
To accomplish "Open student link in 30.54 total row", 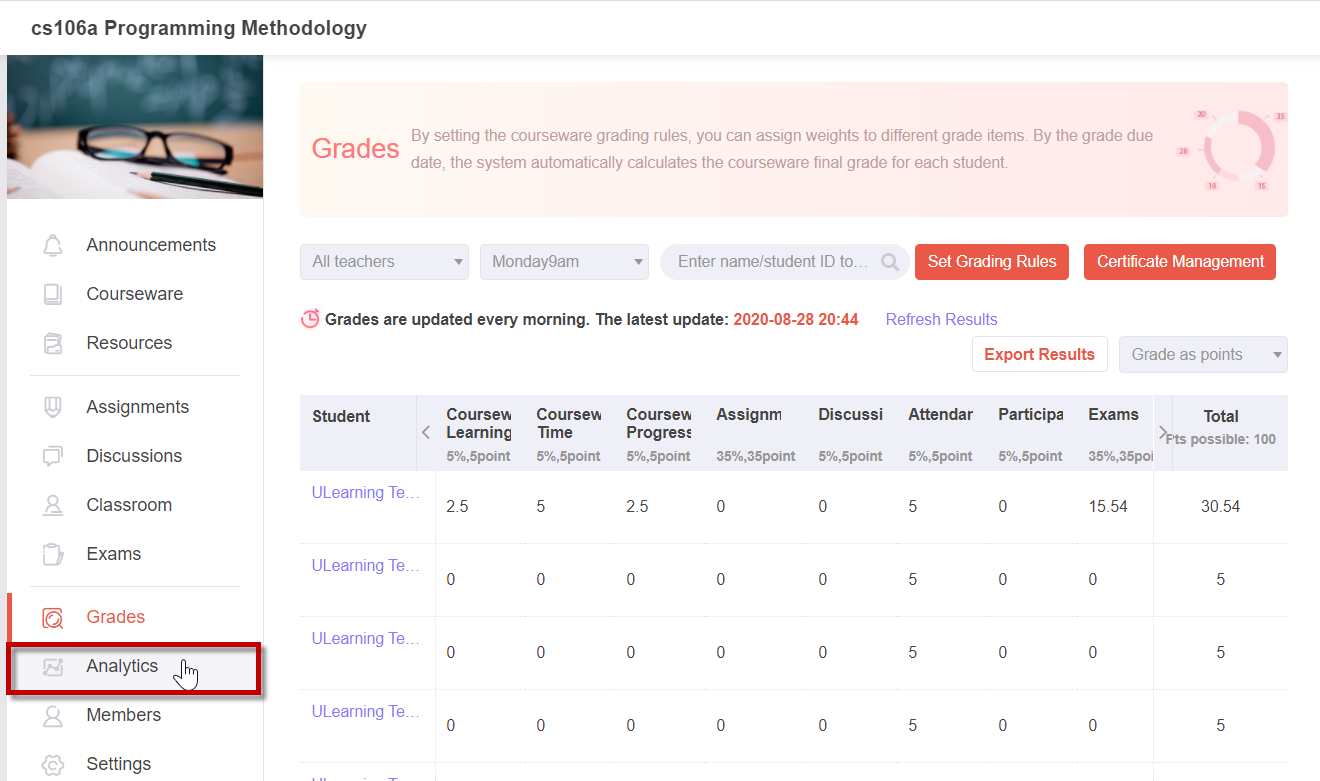I will click(x=366, y=493).
